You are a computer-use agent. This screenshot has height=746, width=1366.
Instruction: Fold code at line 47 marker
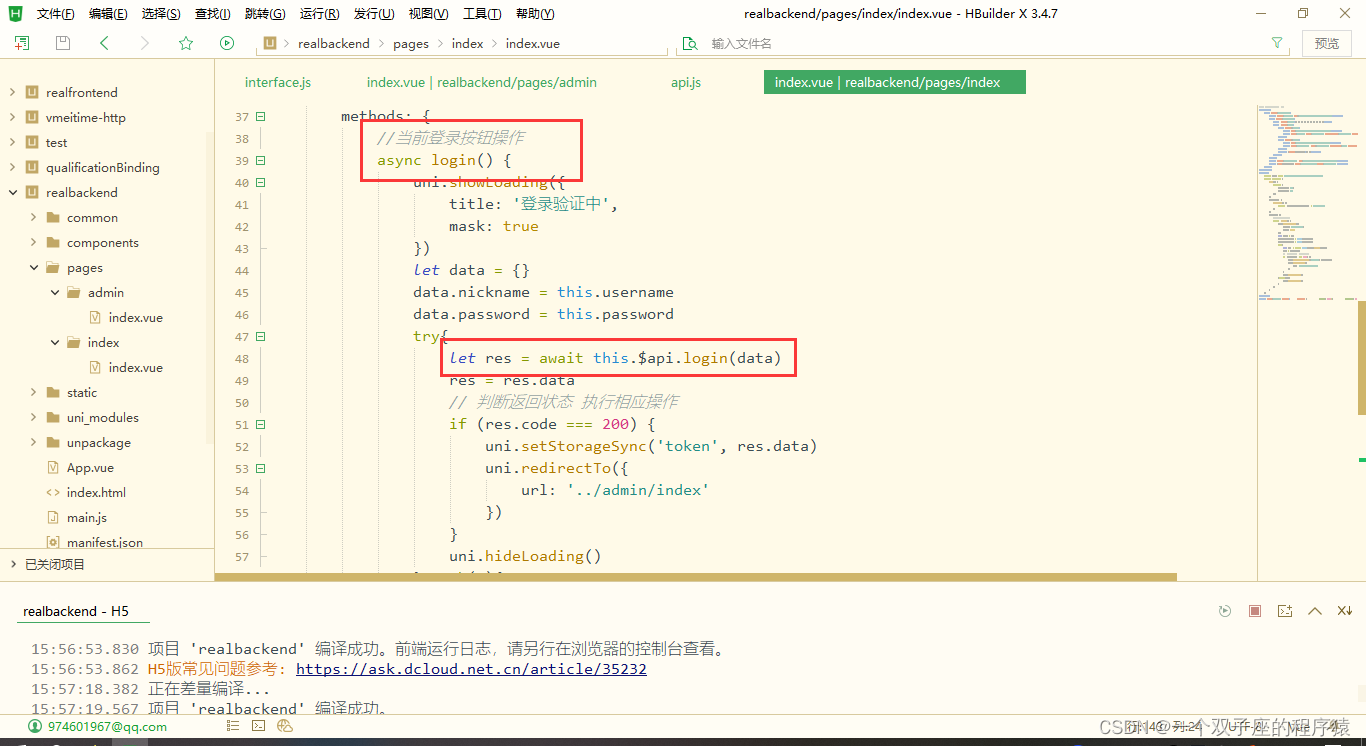[260, 337]
